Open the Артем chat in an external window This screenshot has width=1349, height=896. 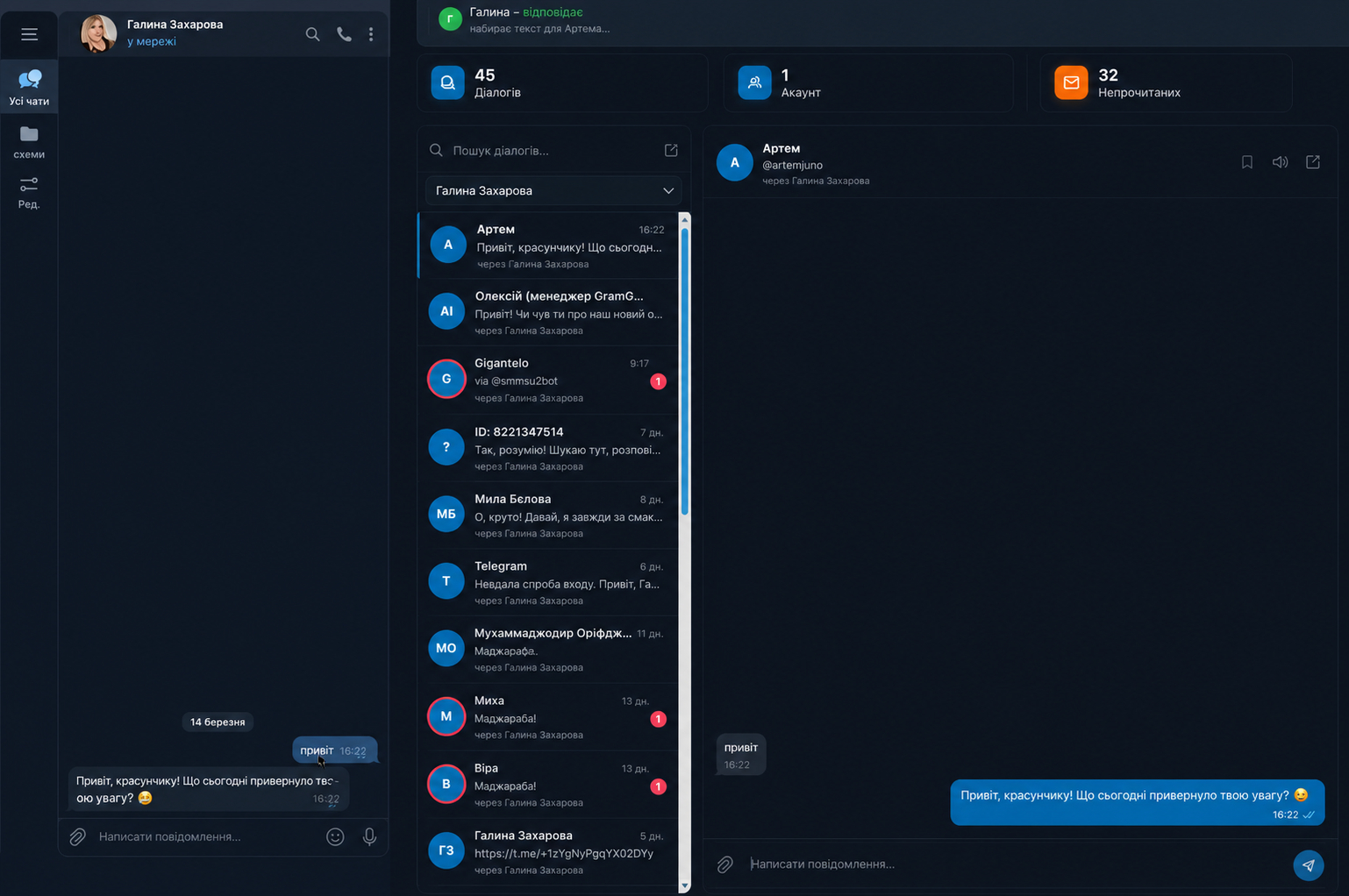tap(1313, 162)
